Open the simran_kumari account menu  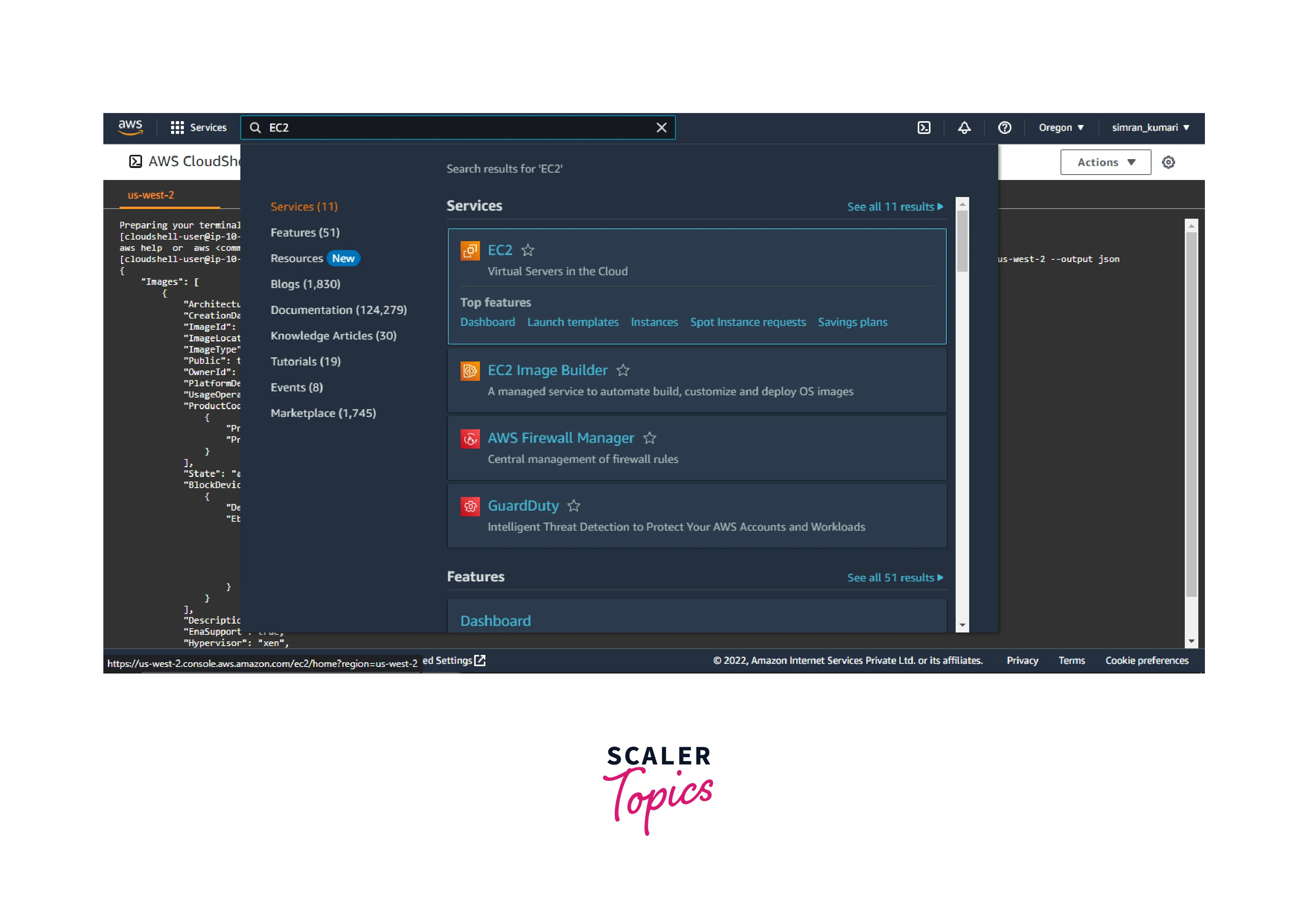(1150, 128)
